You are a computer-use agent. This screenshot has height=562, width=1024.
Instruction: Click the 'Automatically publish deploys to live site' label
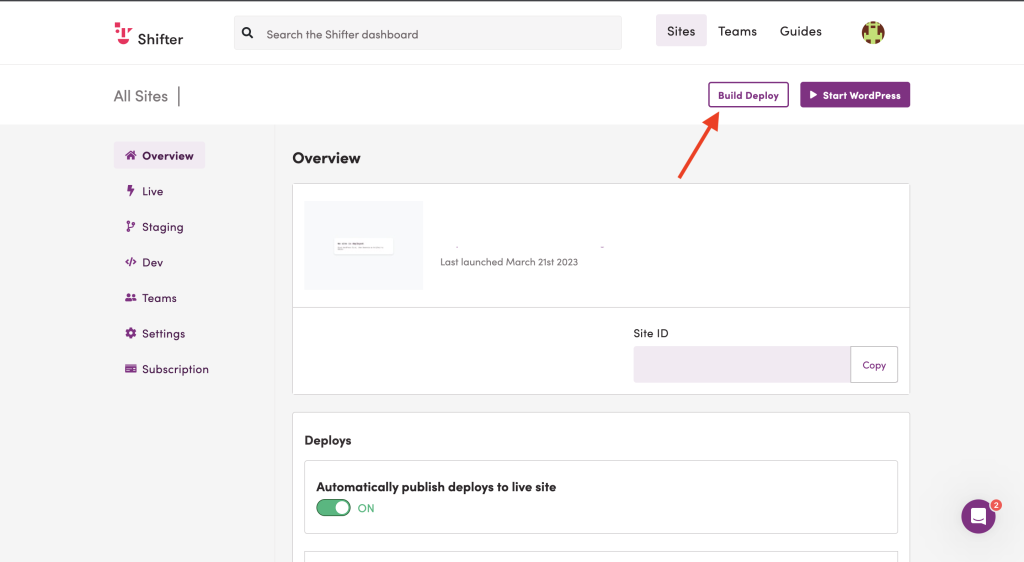click(436, 486)
